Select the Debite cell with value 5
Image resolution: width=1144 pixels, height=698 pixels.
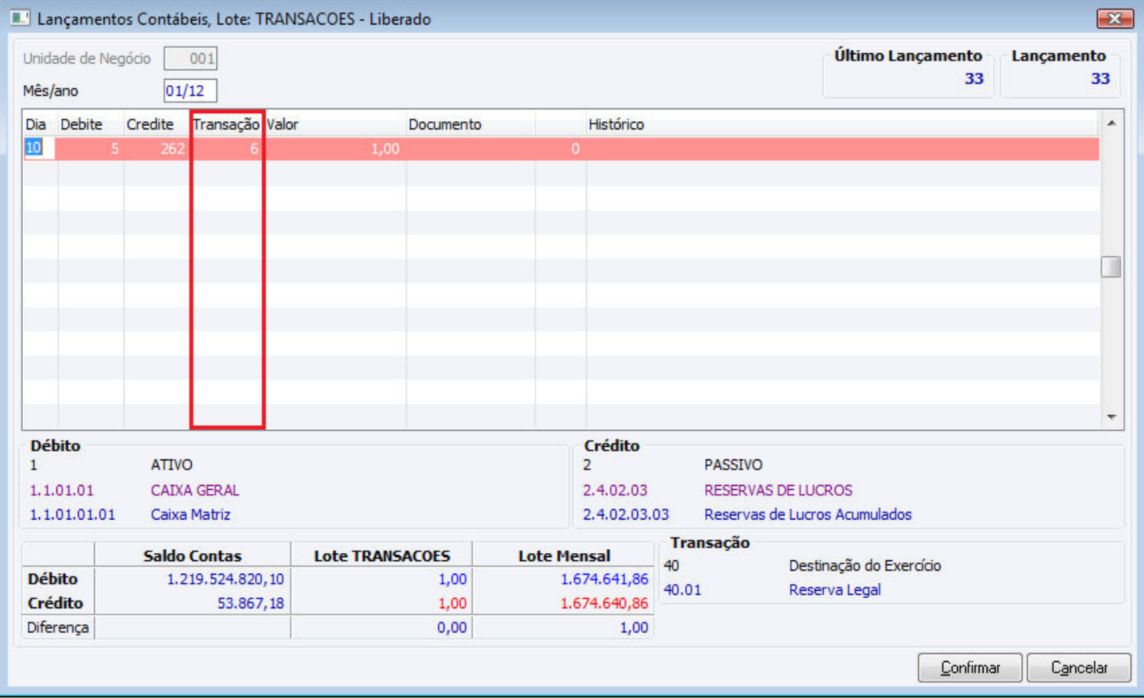pyautogui.click(x=90, y=149)
